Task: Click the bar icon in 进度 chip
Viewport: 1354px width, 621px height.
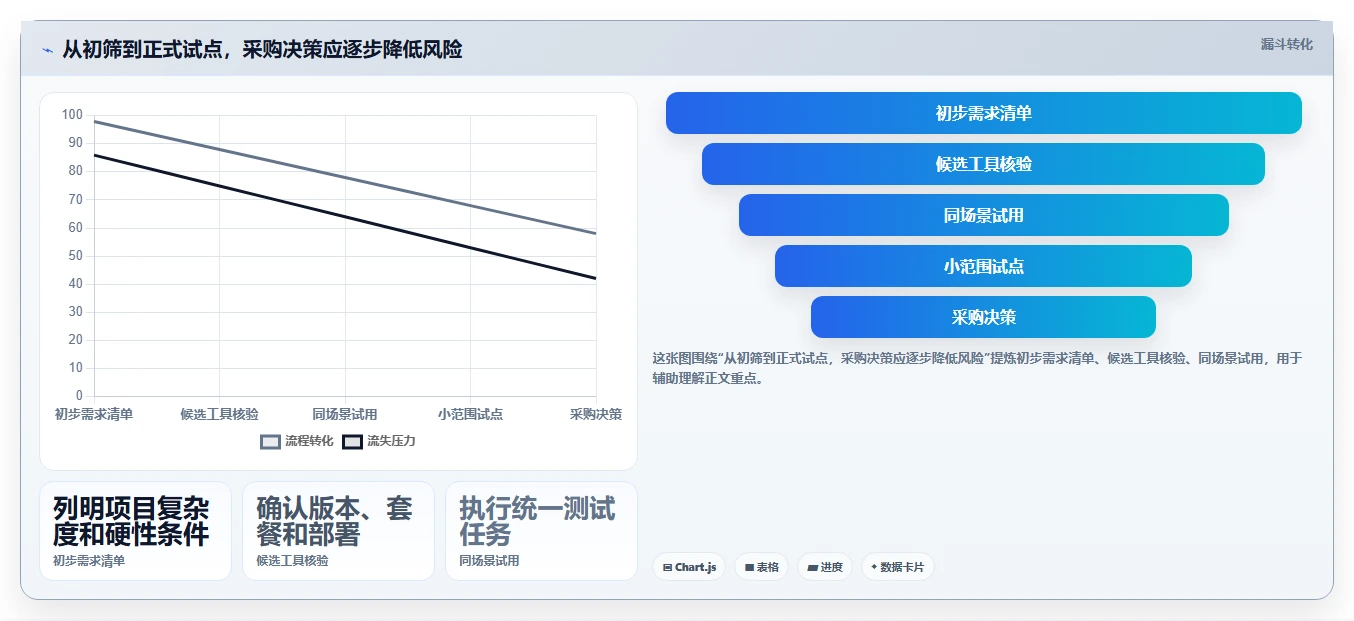Action: [x=812, y=568]
